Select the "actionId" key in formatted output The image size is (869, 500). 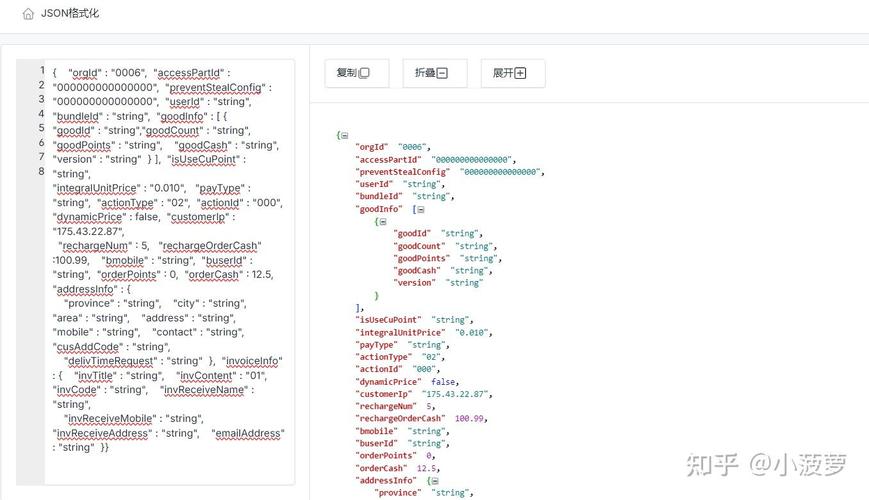coord(379,369)
